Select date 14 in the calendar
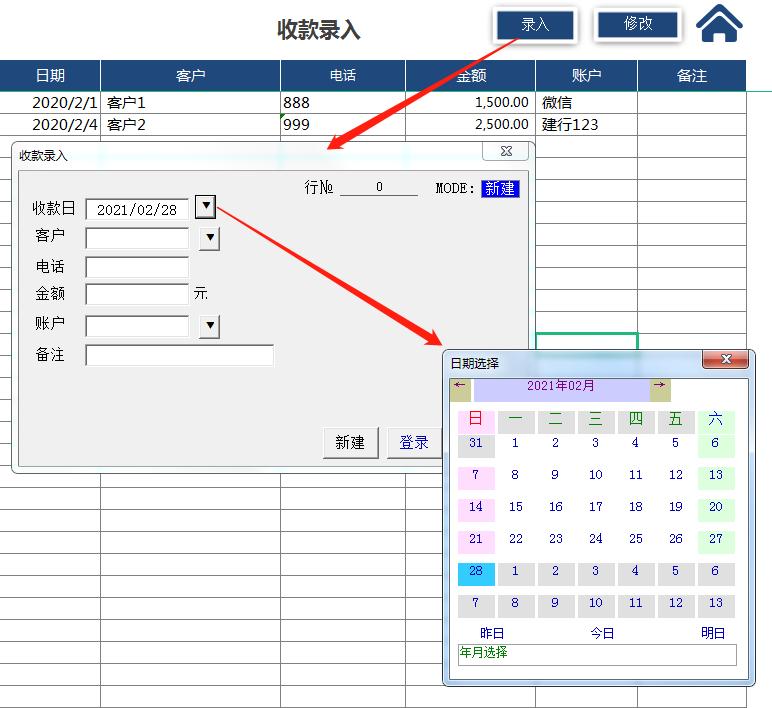 [476, 510]
